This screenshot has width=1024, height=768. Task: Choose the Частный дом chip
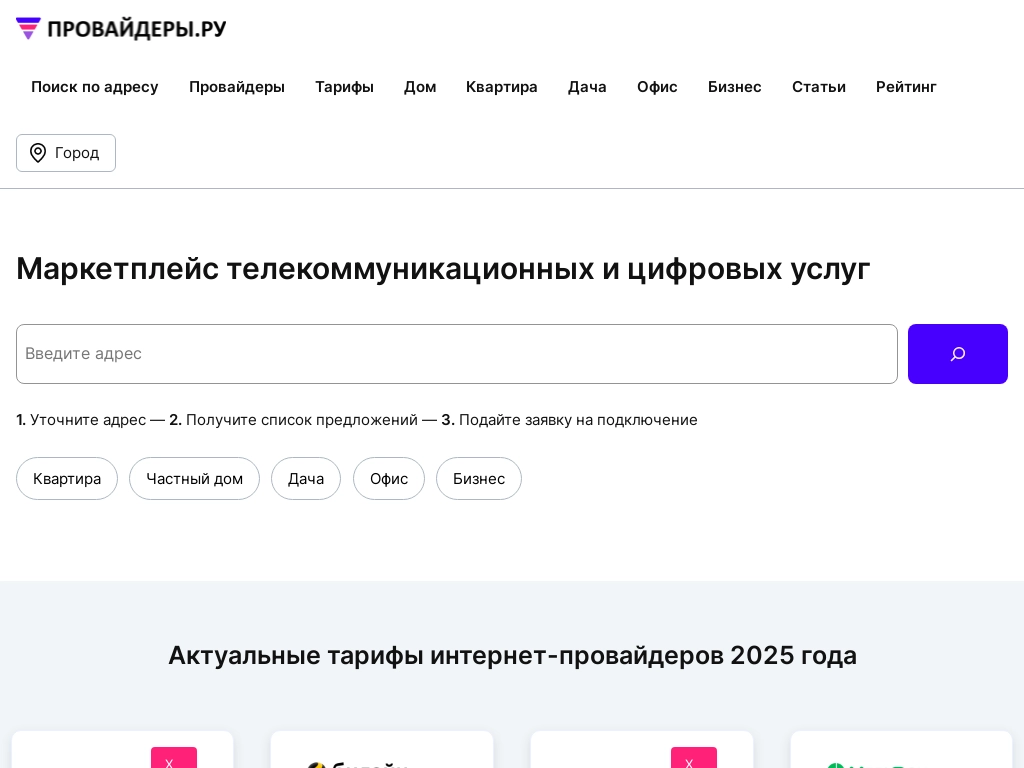coord(194,479)
